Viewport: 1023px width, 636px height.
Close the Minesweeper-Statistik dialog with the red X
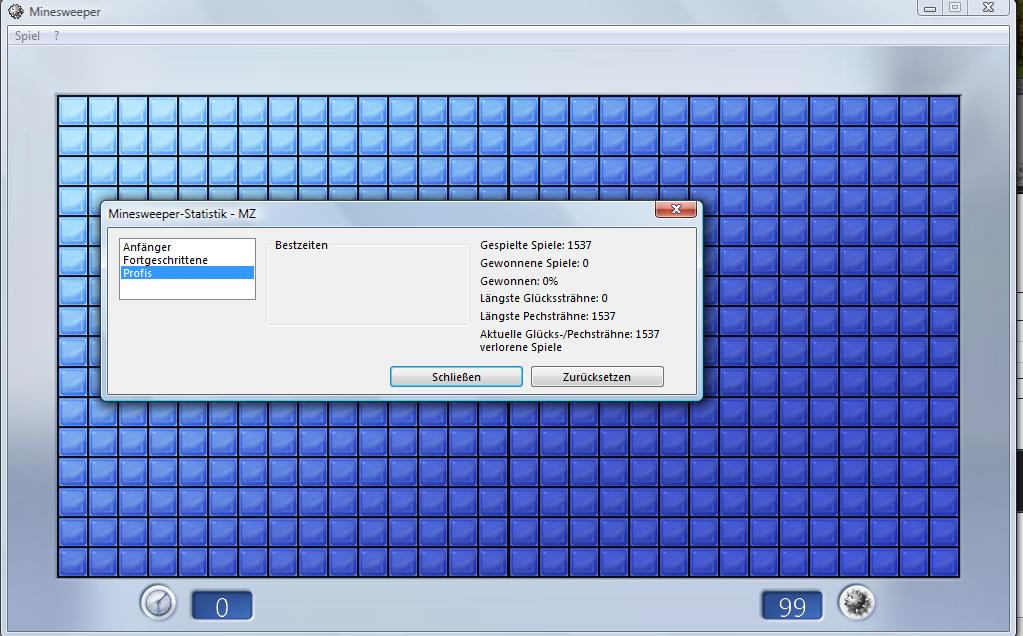tap(676, 210)
